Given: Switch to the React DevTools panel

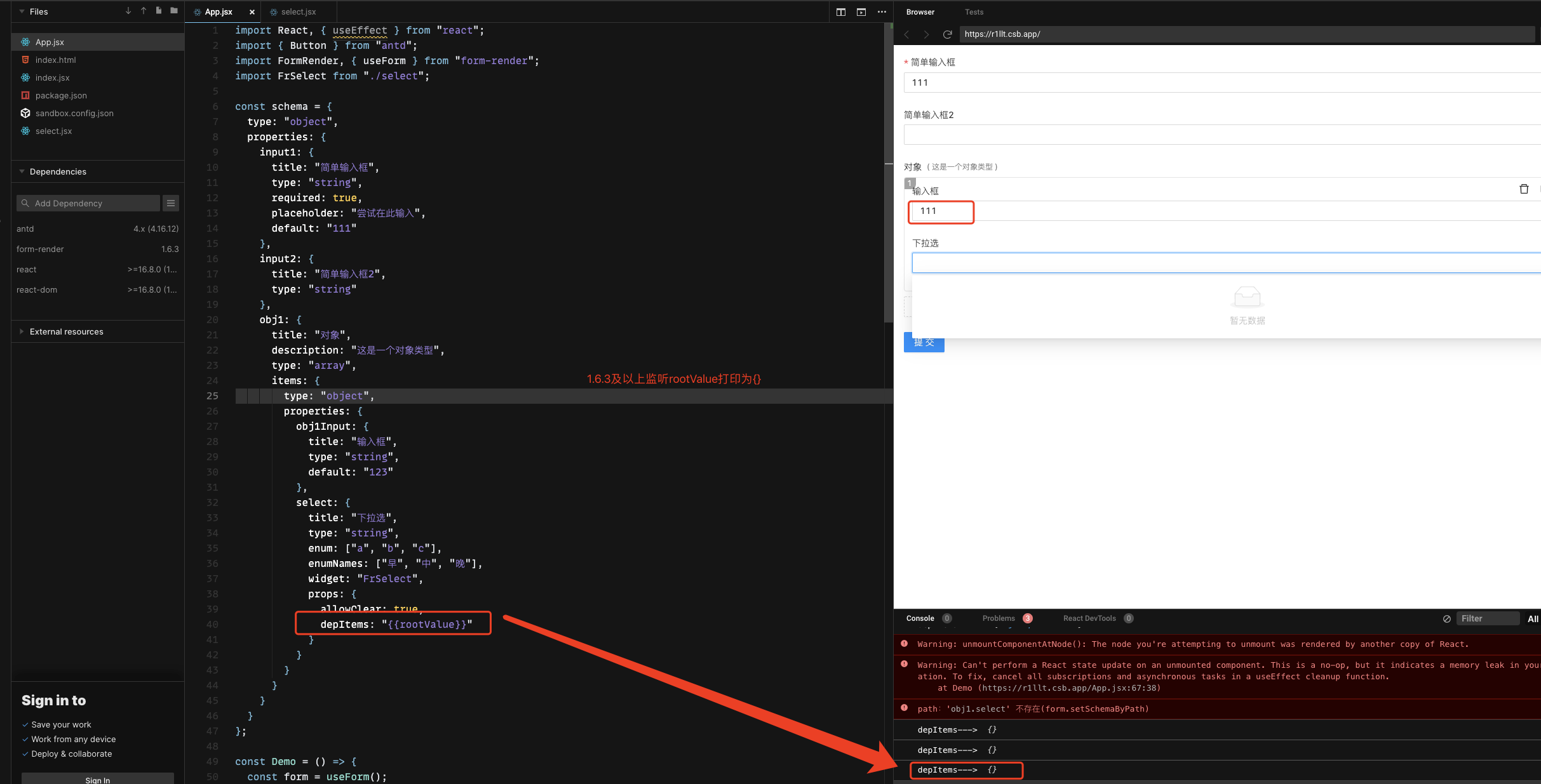Looking at the screenshot, I should click(x=1090, y=618).
